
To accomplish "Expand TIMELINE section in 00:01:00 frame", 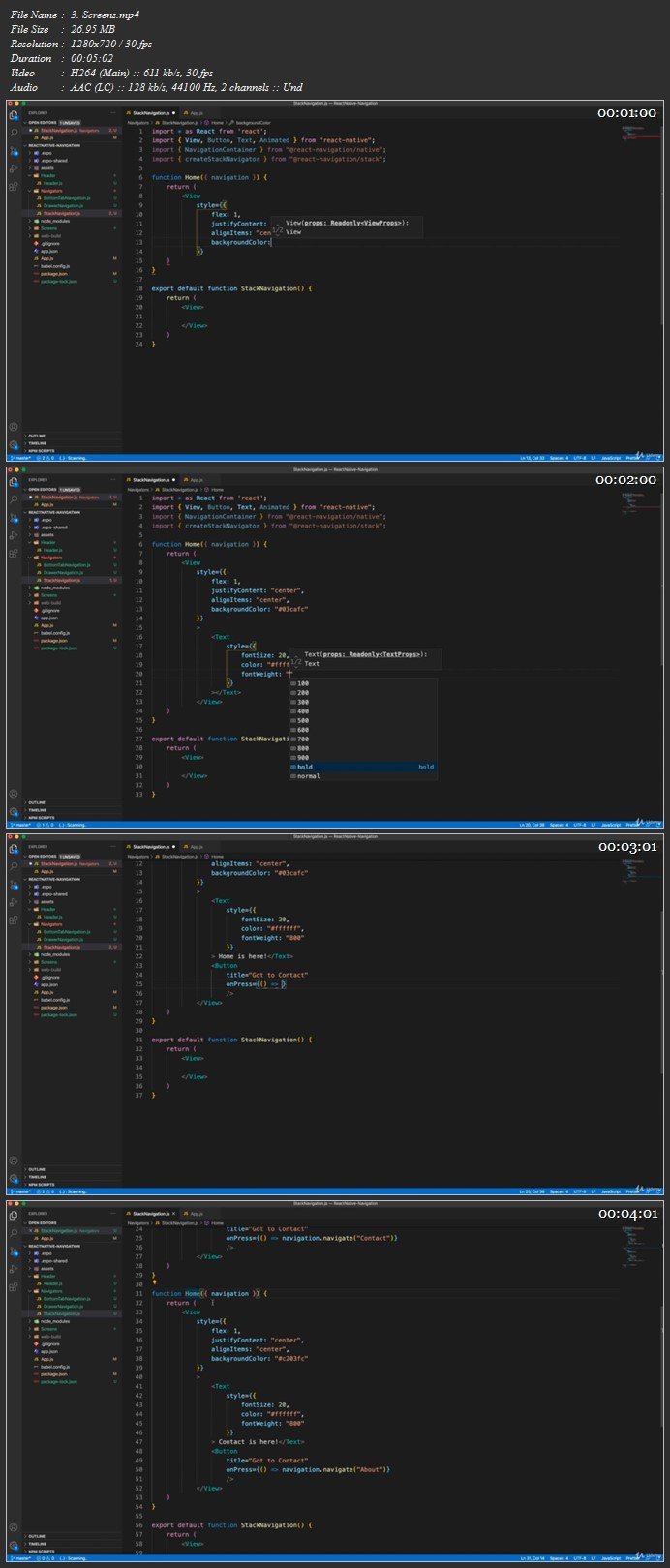I will point(73,443).
